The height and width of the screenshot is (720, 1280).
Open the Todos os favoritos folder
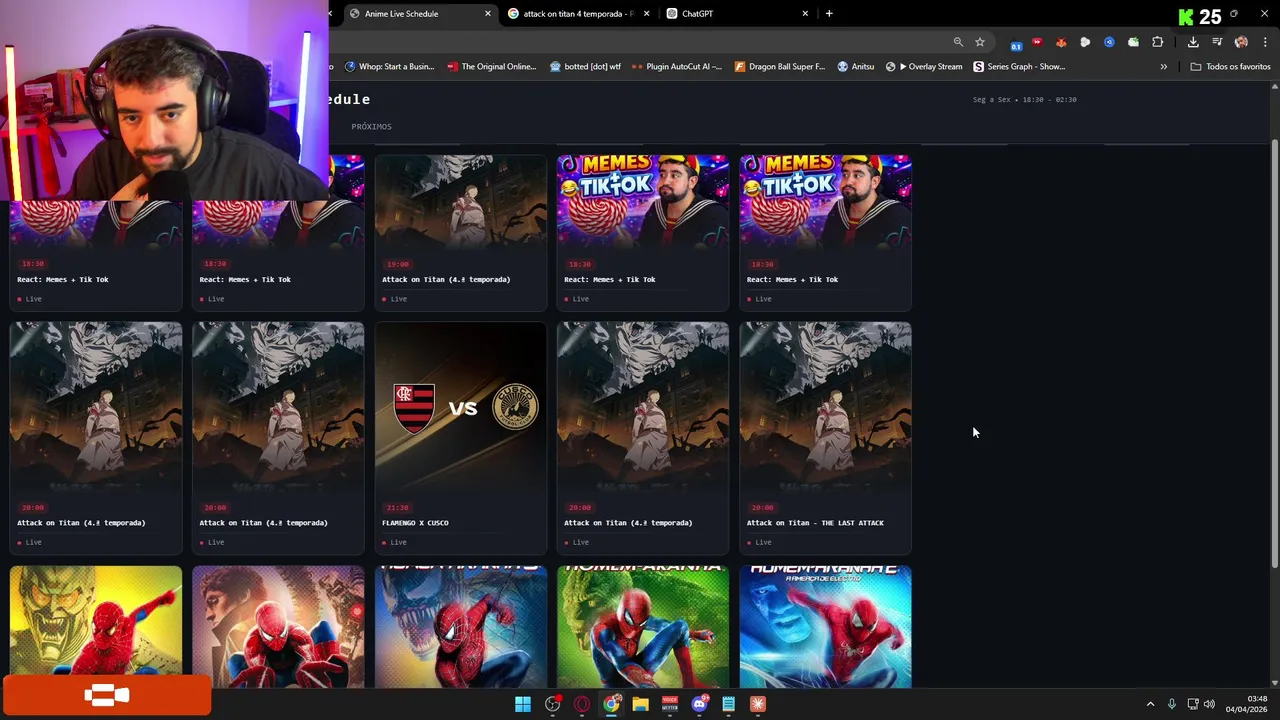1230,67
